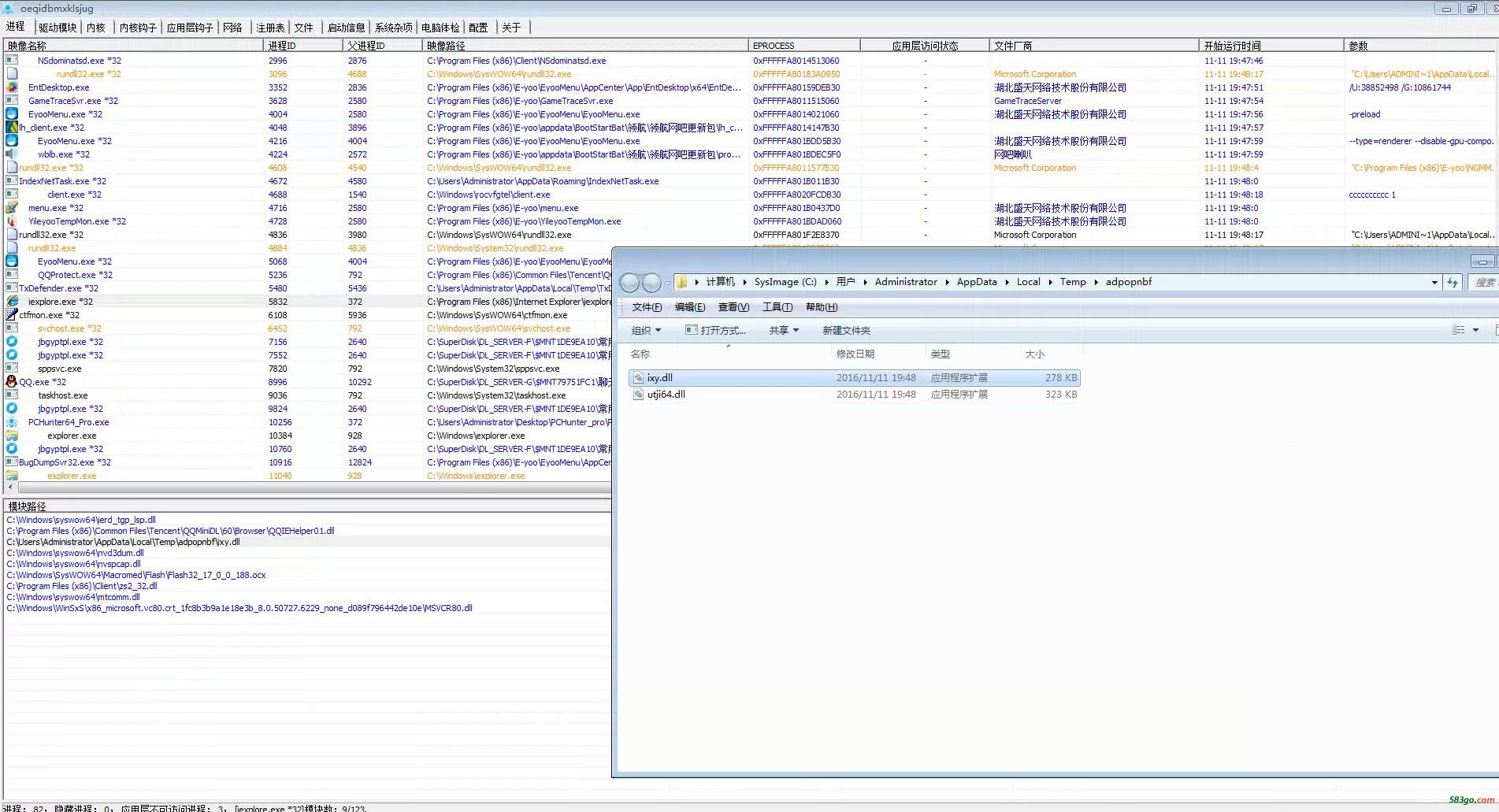This screenshot has width=1499, height=812.
Task: Open the 电脑体检 tab
Action: [440, 28]
